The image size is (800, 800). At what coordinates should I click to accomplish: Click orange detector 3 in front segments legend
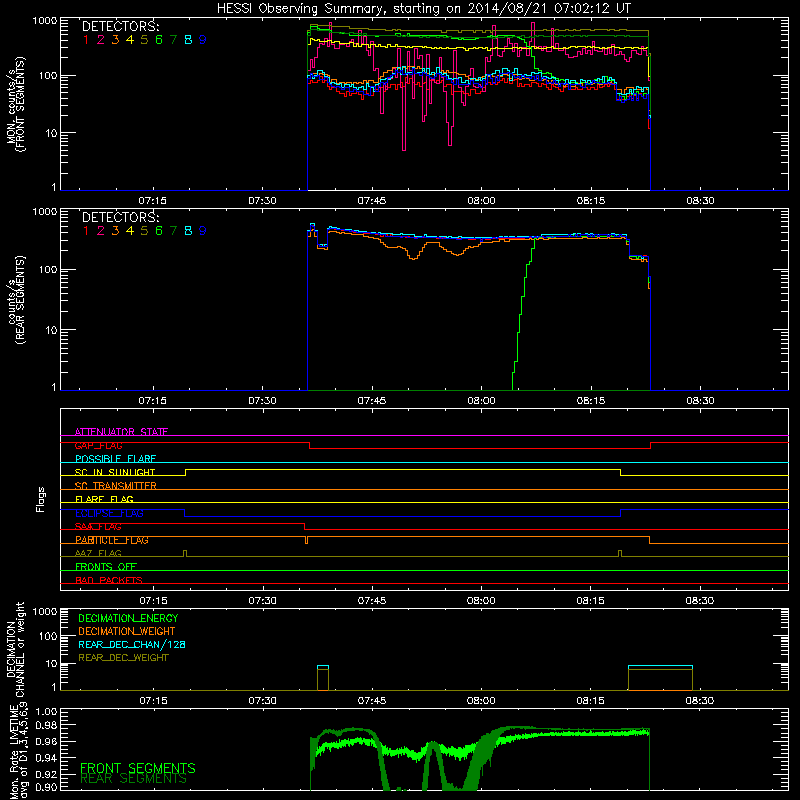[x=115, y=40]
